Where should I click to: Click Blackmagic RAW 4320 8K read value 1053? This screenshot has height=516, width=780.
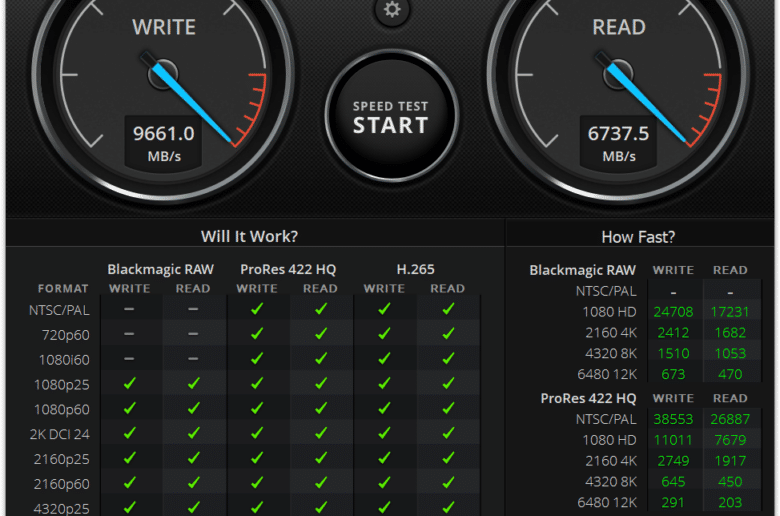(x=730, y=354)
